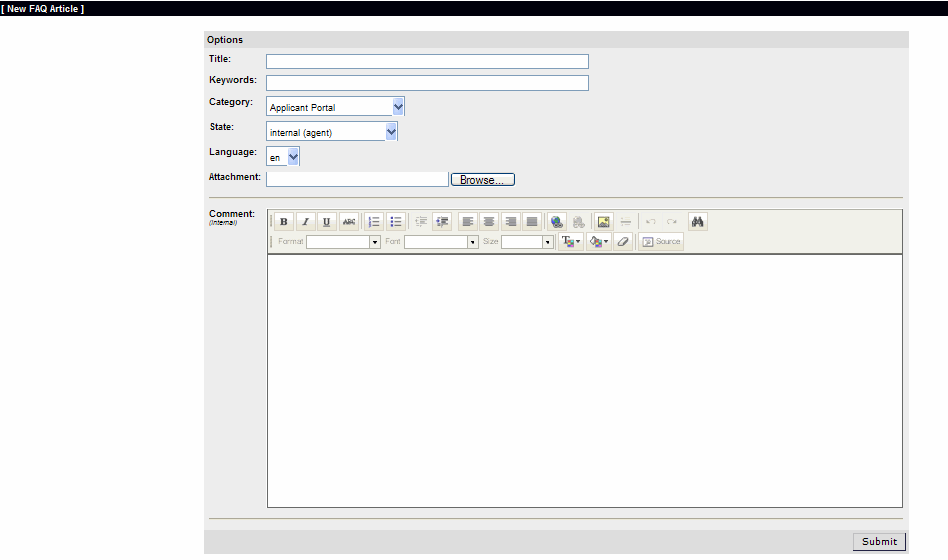Viewport: 948px width, 560px height.
Task: Click the Browse... button
Action: point(482,180)
